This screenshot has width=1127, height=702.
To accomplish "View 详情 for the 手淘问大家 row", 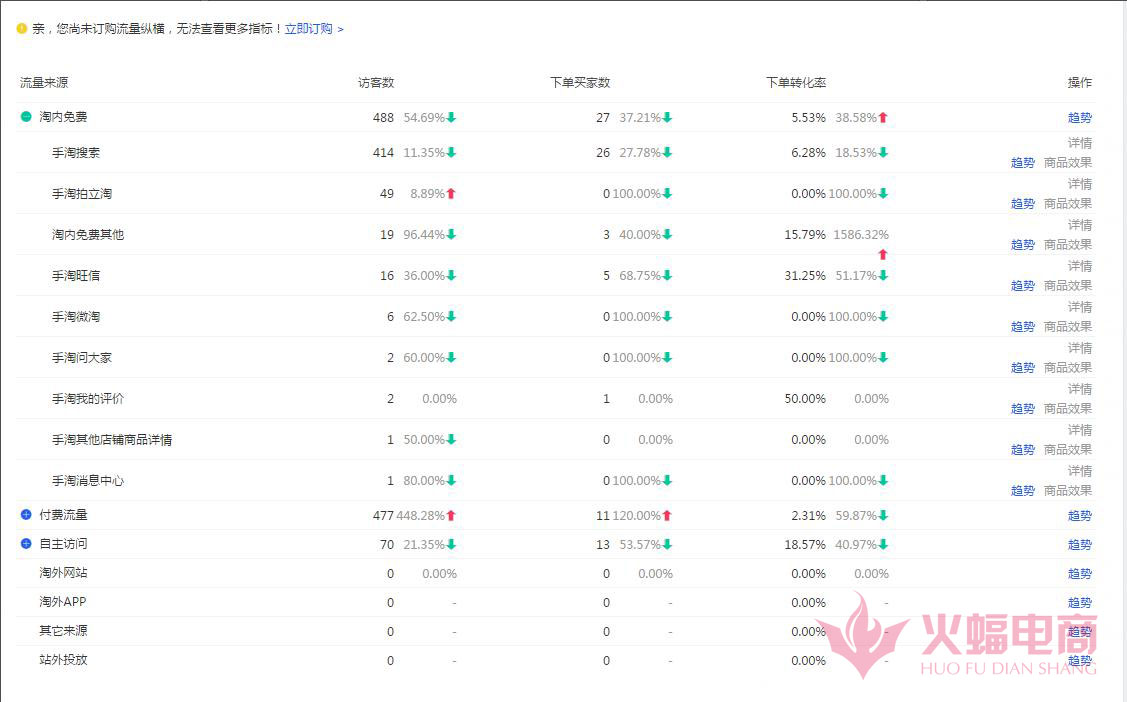I will click(1080, 348).
